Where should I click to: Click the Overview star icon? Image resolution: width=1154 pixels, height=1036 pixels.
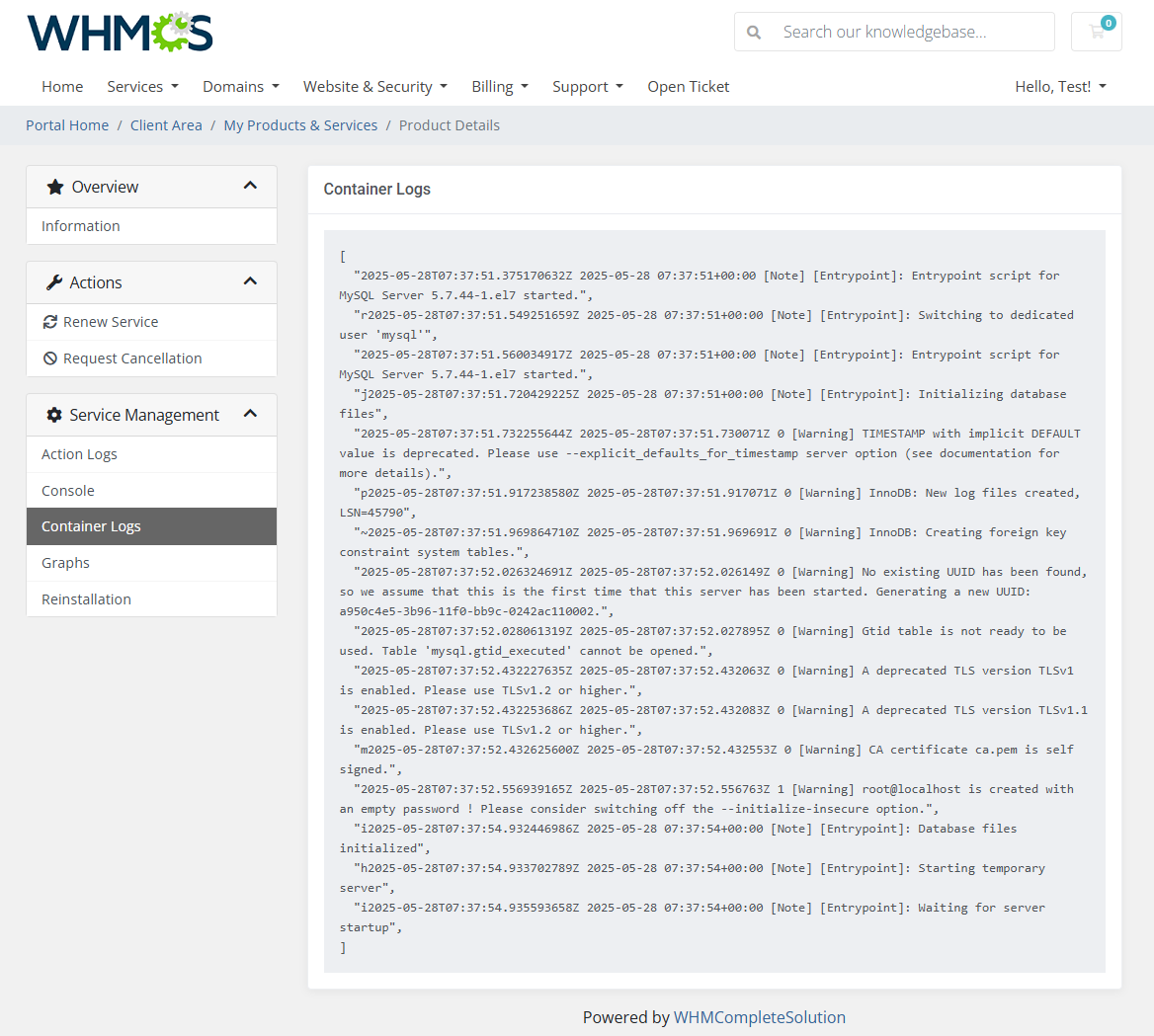(x=55, y=187)
